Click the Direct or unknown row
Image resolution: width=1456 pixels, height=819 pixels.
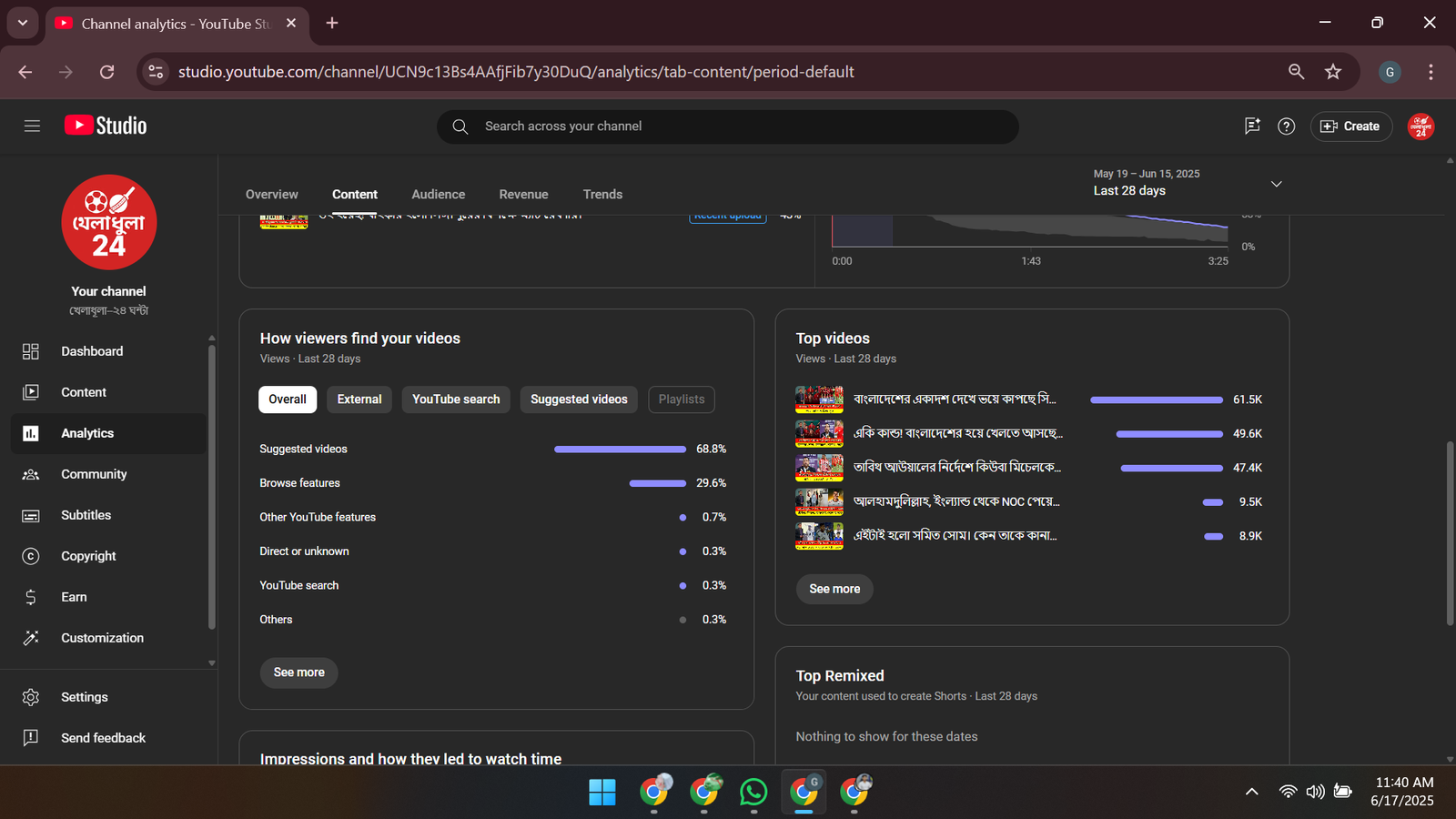pos(493,551)
